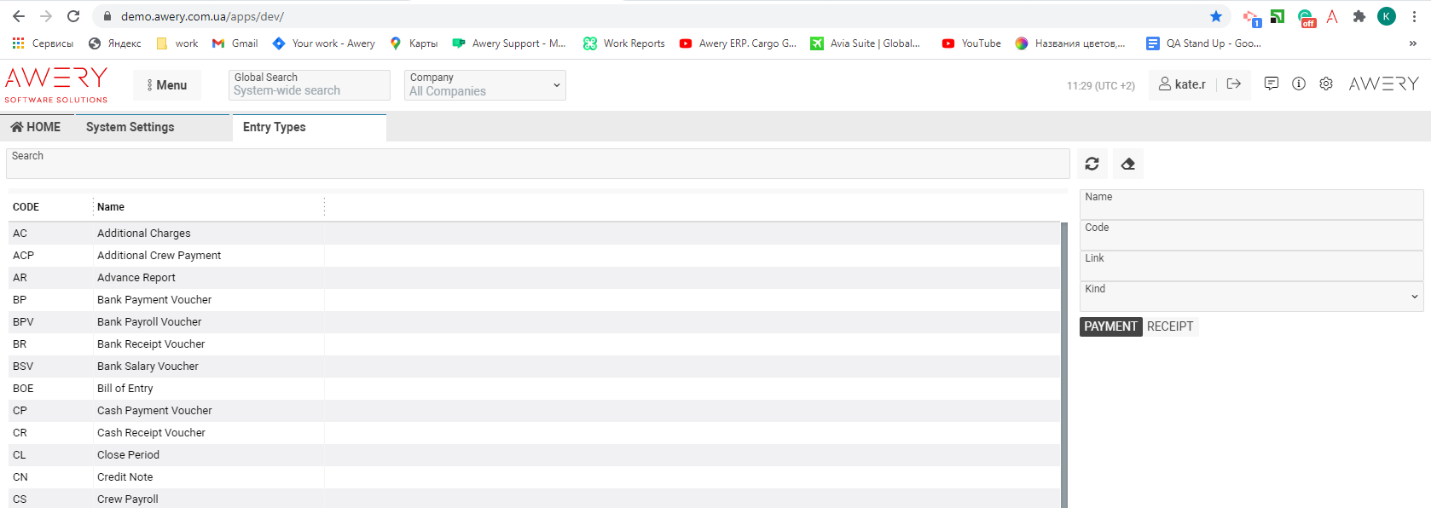Click the refresh icon beside search bar
The height and width of the screenshot is (508, 1431).
click(x=1092, y=164)
